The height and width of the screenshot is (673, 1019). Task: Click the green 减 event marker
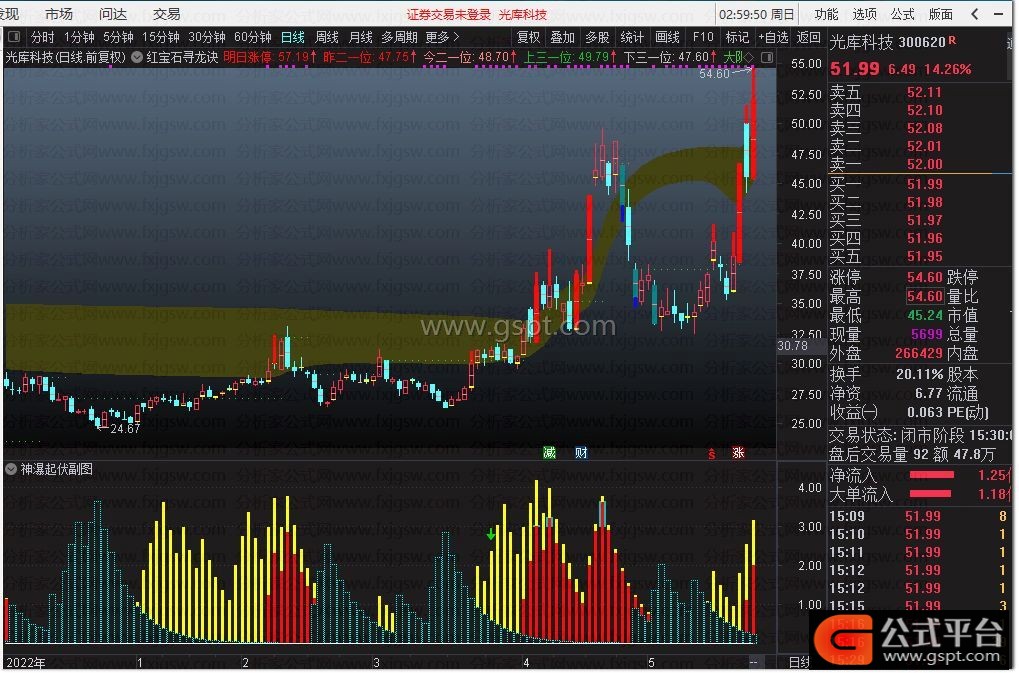click(x=550, y=453)
